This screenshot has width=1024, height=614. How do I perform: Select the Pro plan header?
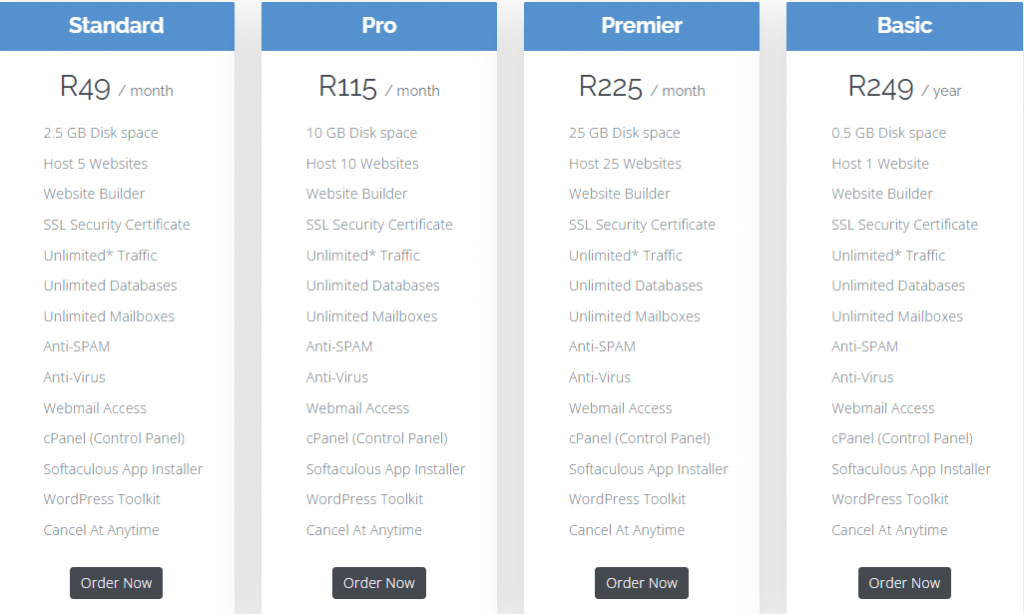(379, 25)
